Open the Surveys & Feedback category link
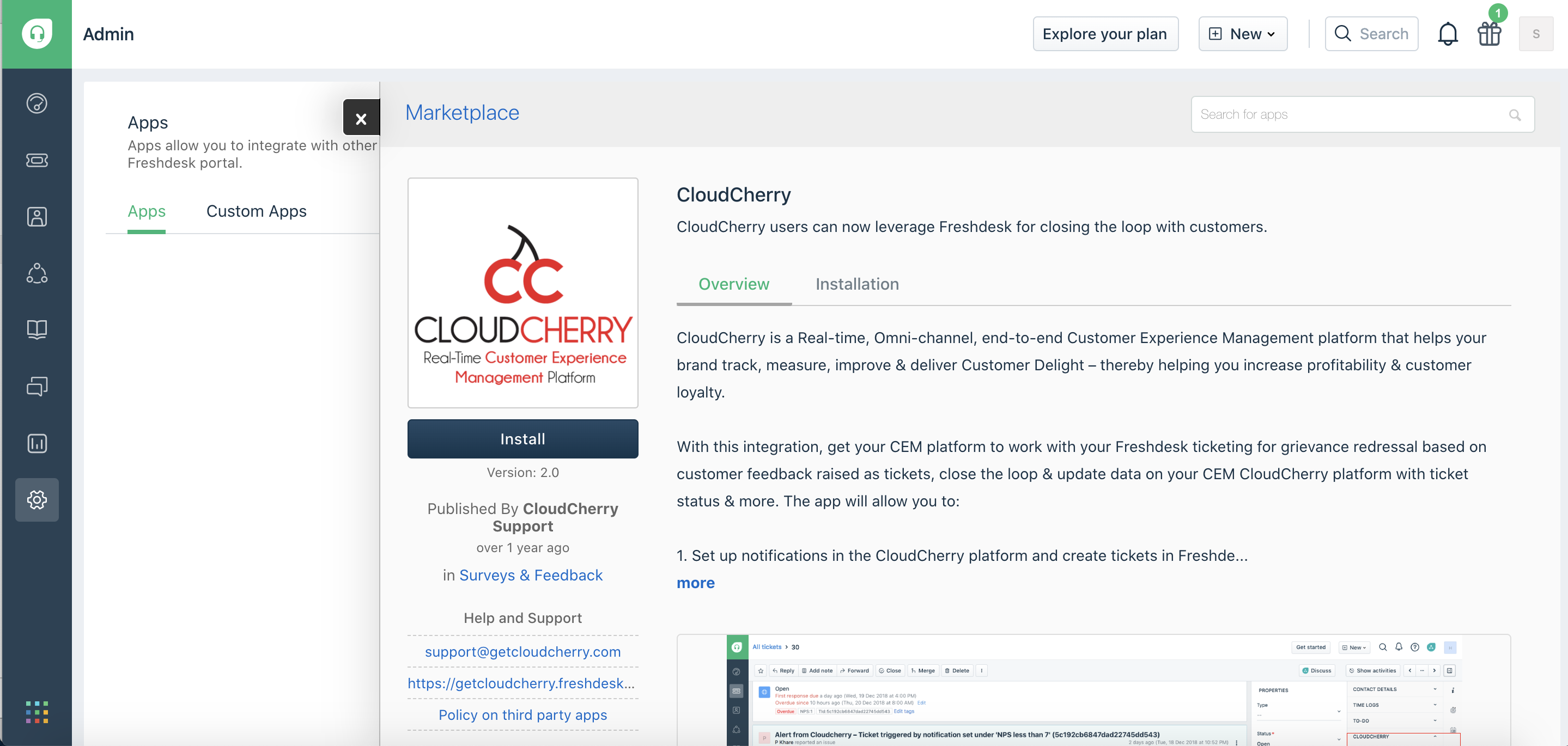Viewport: 1568px width, 746px height. [x=530, y=575]
